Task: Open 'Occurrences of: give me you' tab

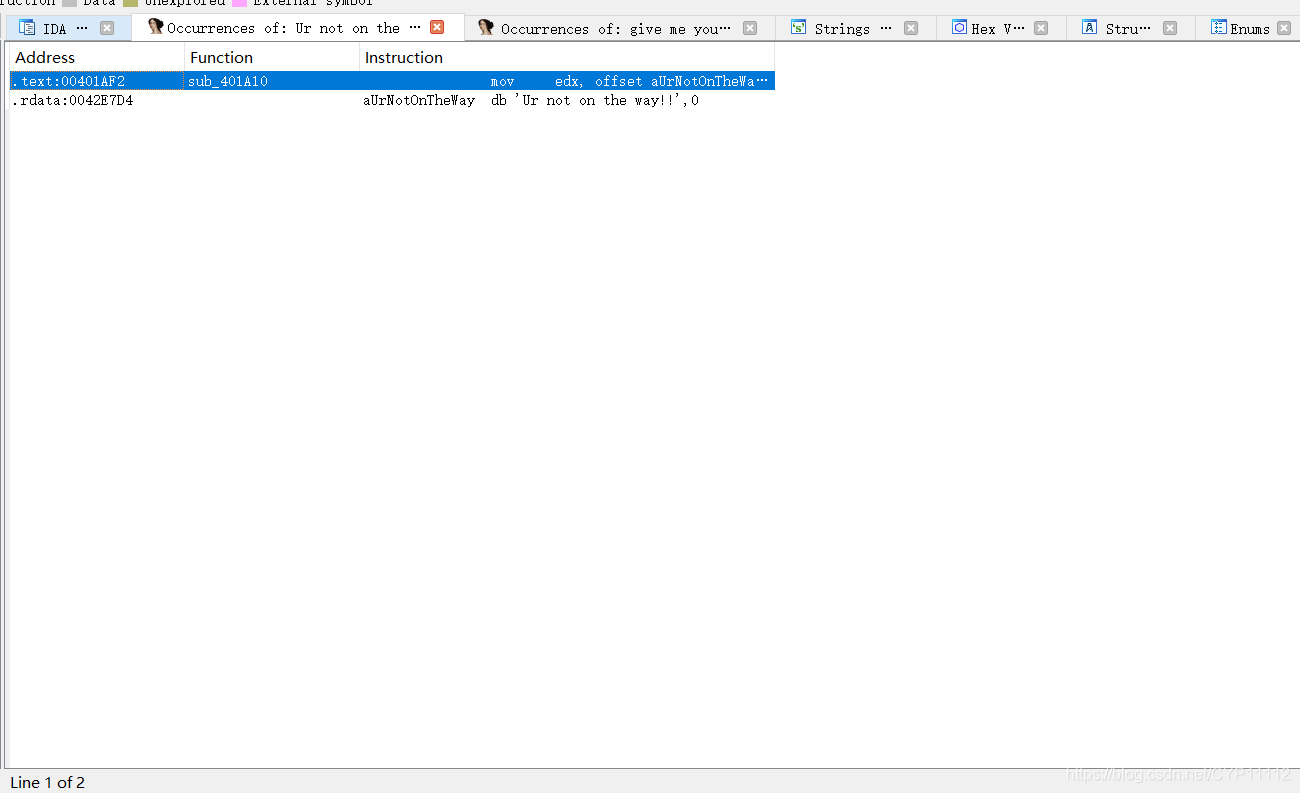Action: (617, 28)
